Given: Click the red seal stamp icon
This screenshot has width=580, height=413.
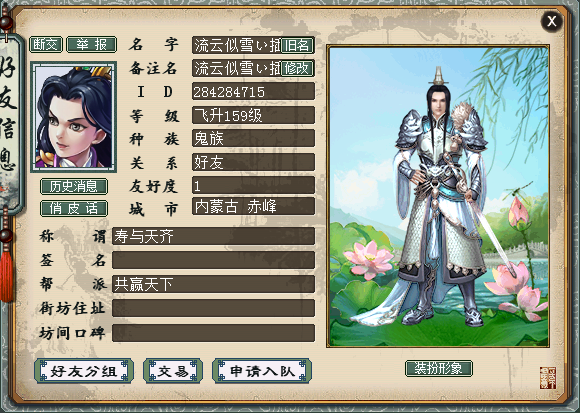Looking at the screenshot, I should pos(548,378).
